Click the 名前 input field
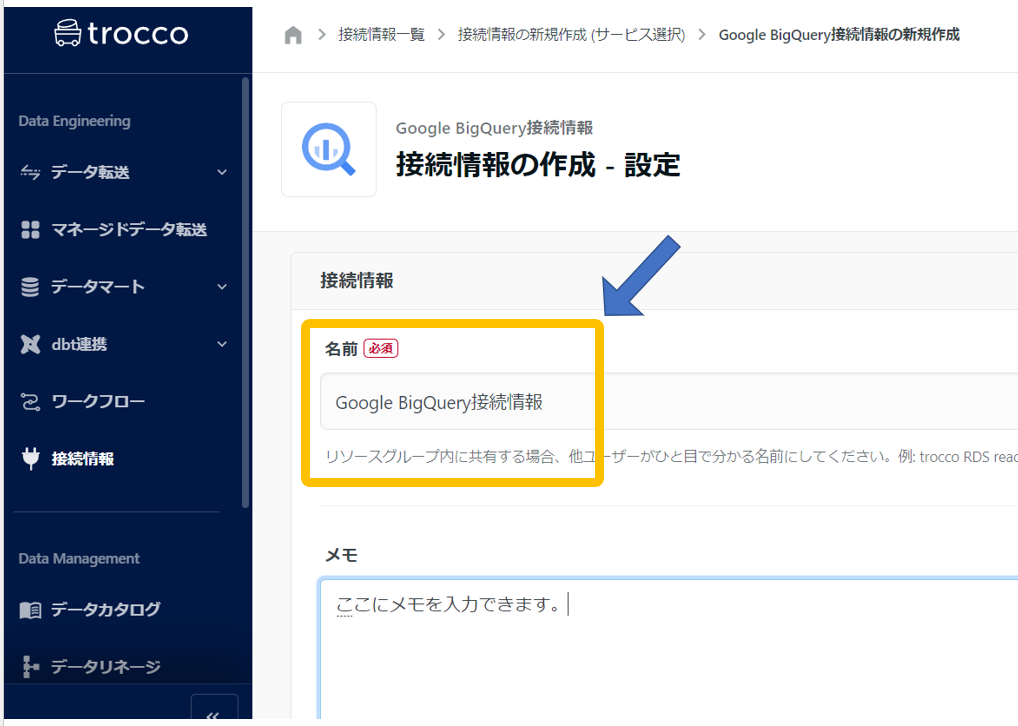The width and height of the screenshot is (1018, 726). coord(660,402)
